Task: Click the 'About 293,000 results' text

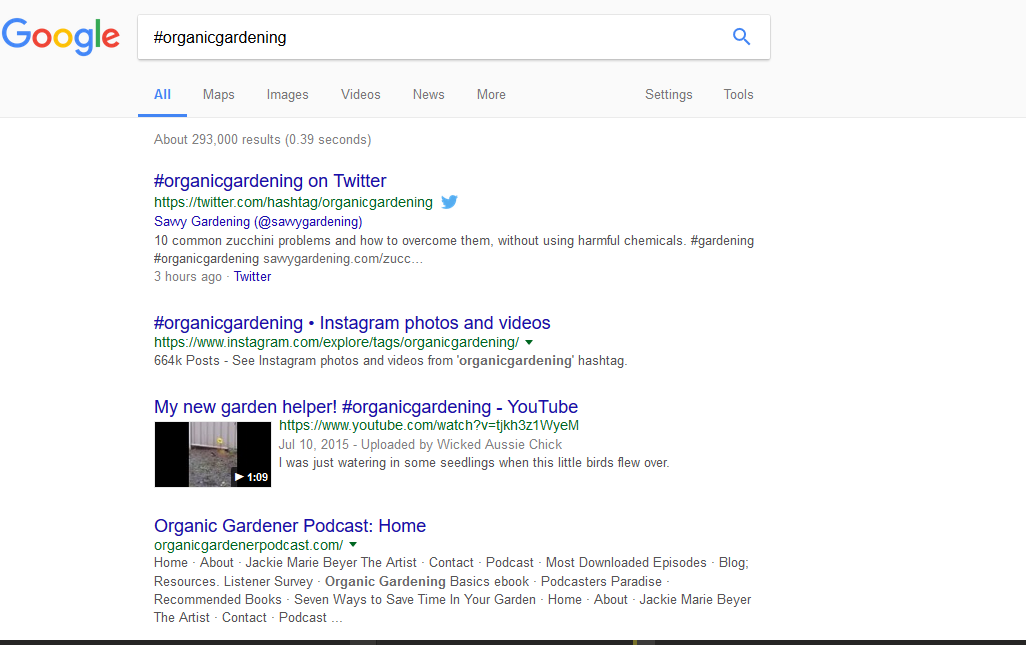Action: (x=262, y=139)
